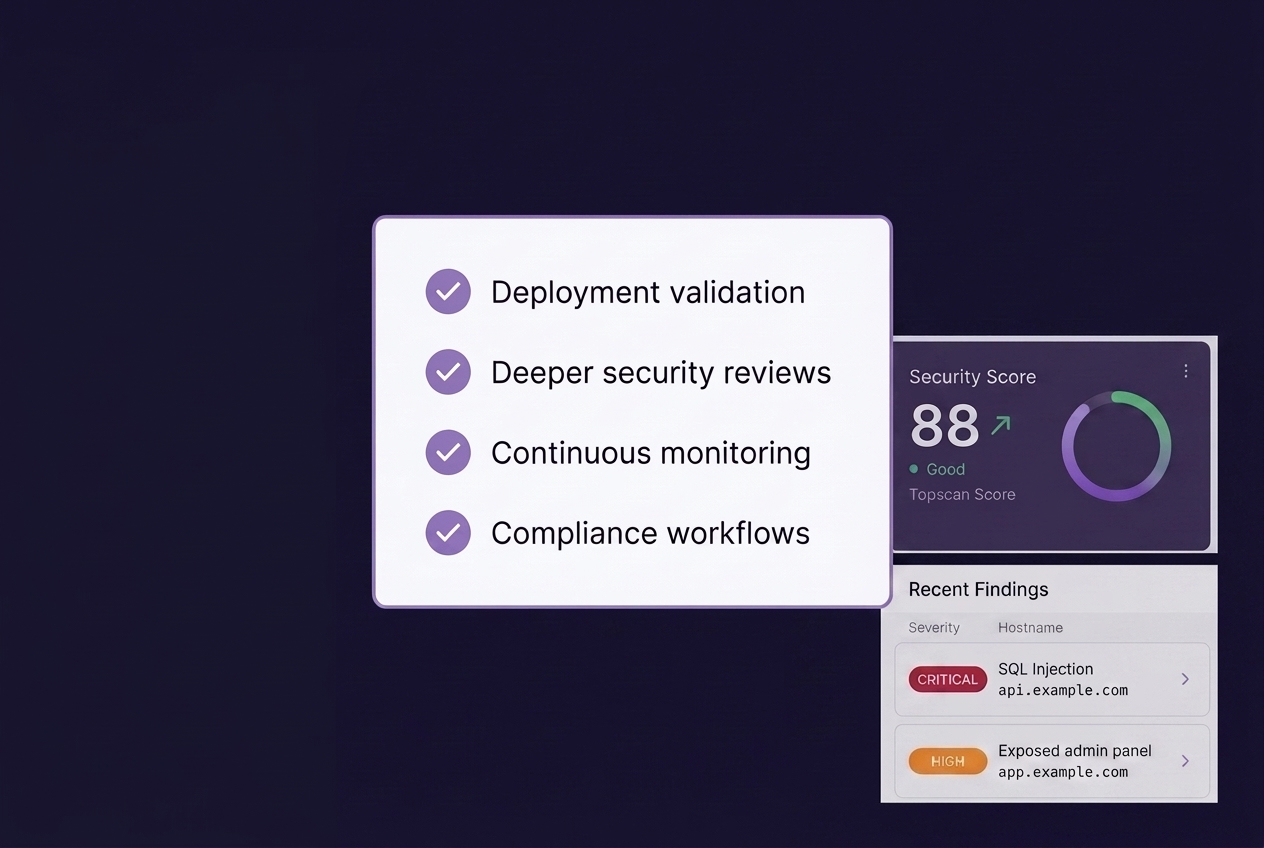Click the 88 score value
This screenshot has height=848, width=1264.
point(944,426)
